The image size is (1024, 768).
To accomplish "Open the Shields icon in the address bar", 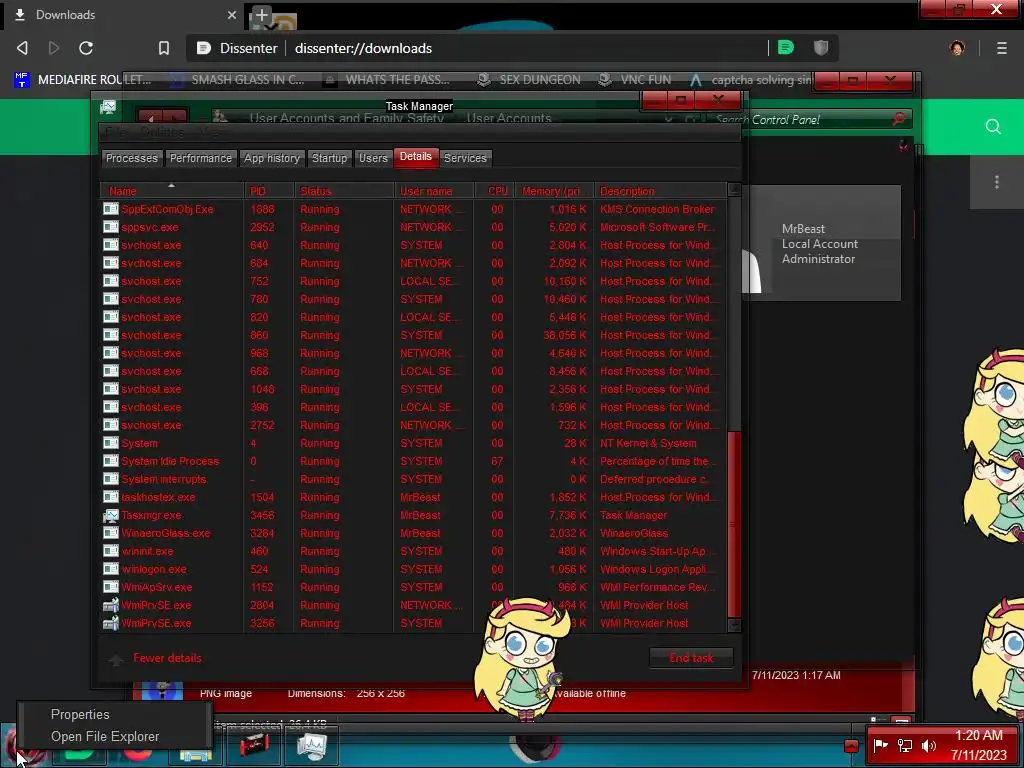I will coord(821,48).
